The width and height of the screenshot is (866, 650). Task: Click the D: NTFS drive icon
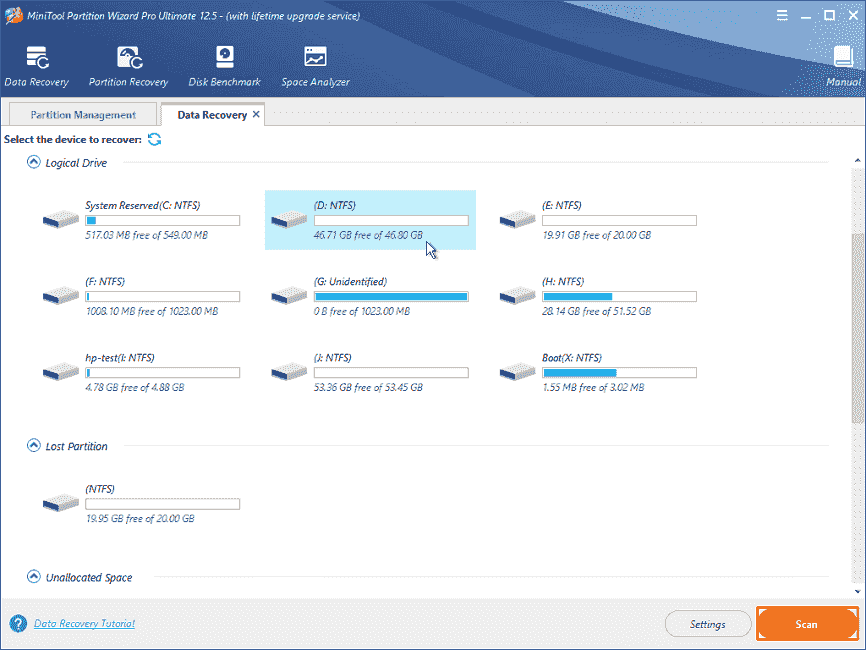point(289,219)
